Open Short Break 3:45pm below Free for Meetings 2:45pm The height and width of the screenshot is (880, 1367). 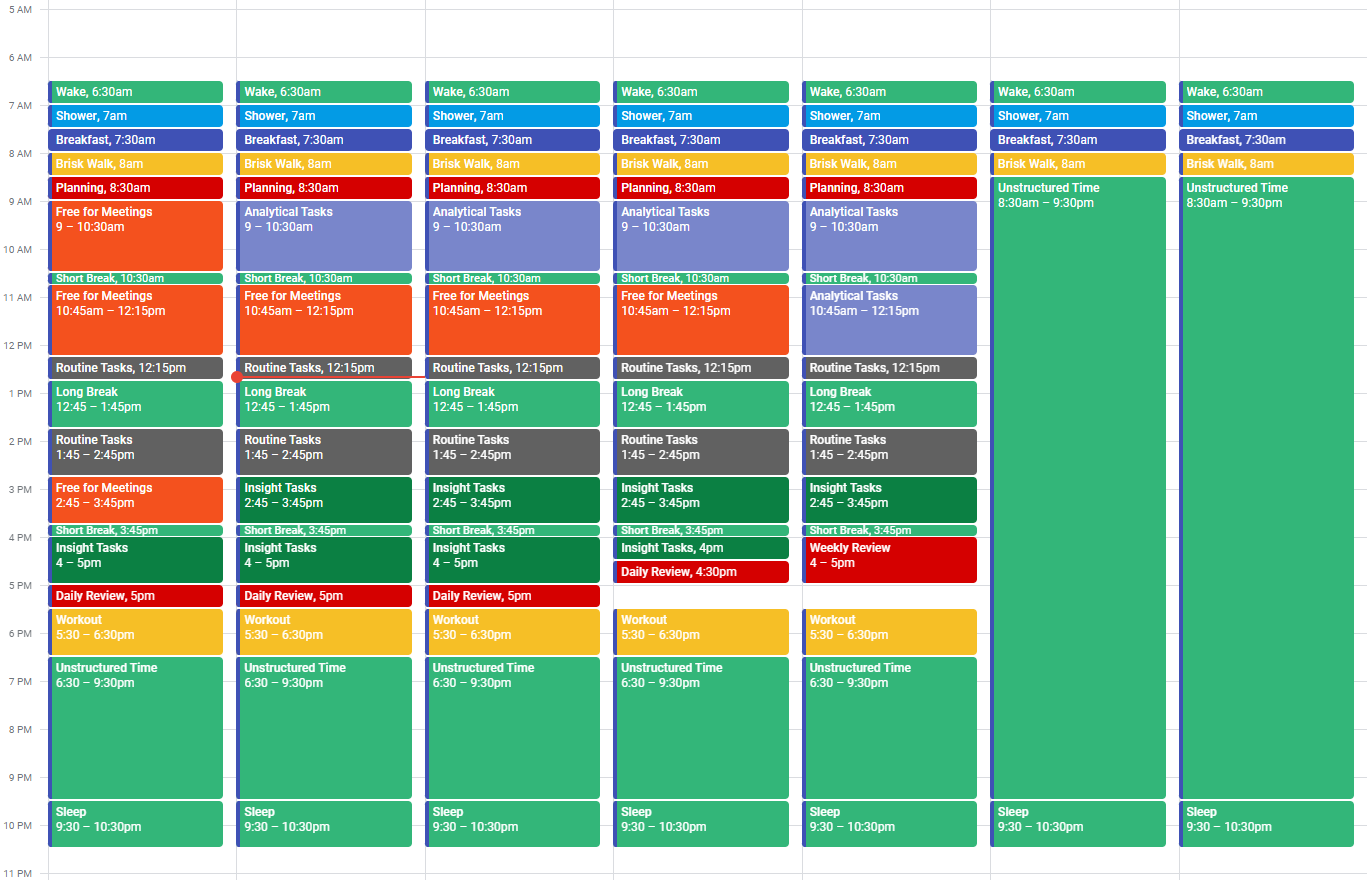point(135,530)
